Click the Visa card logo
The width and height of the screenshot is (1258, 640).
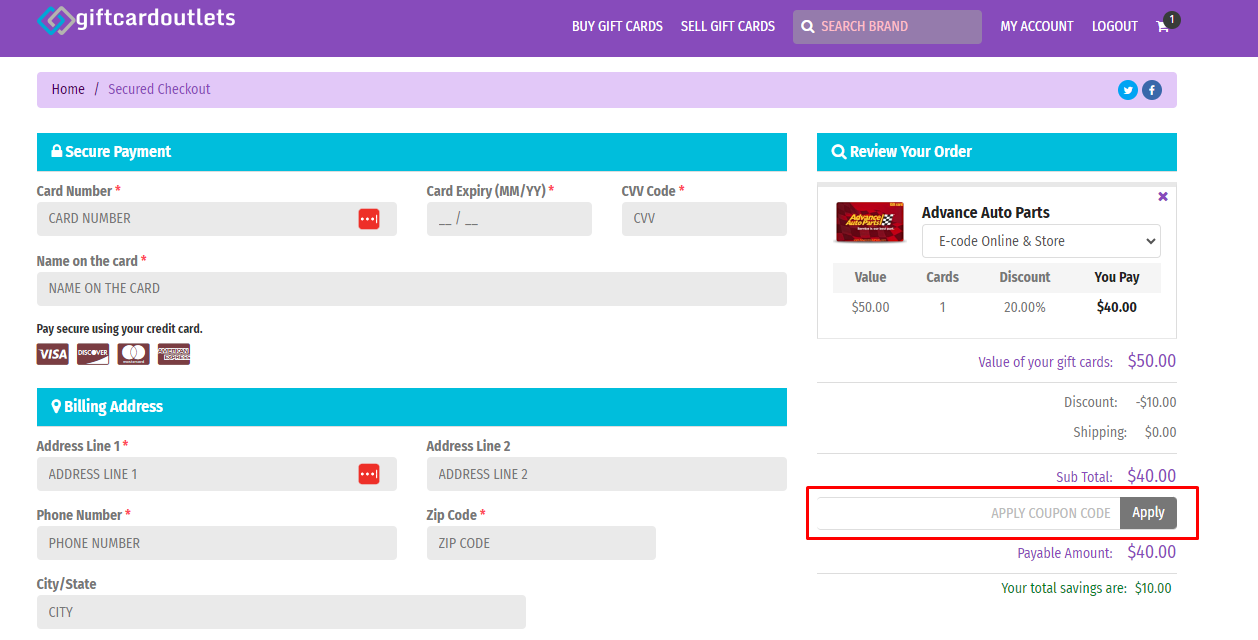(53, 354)
